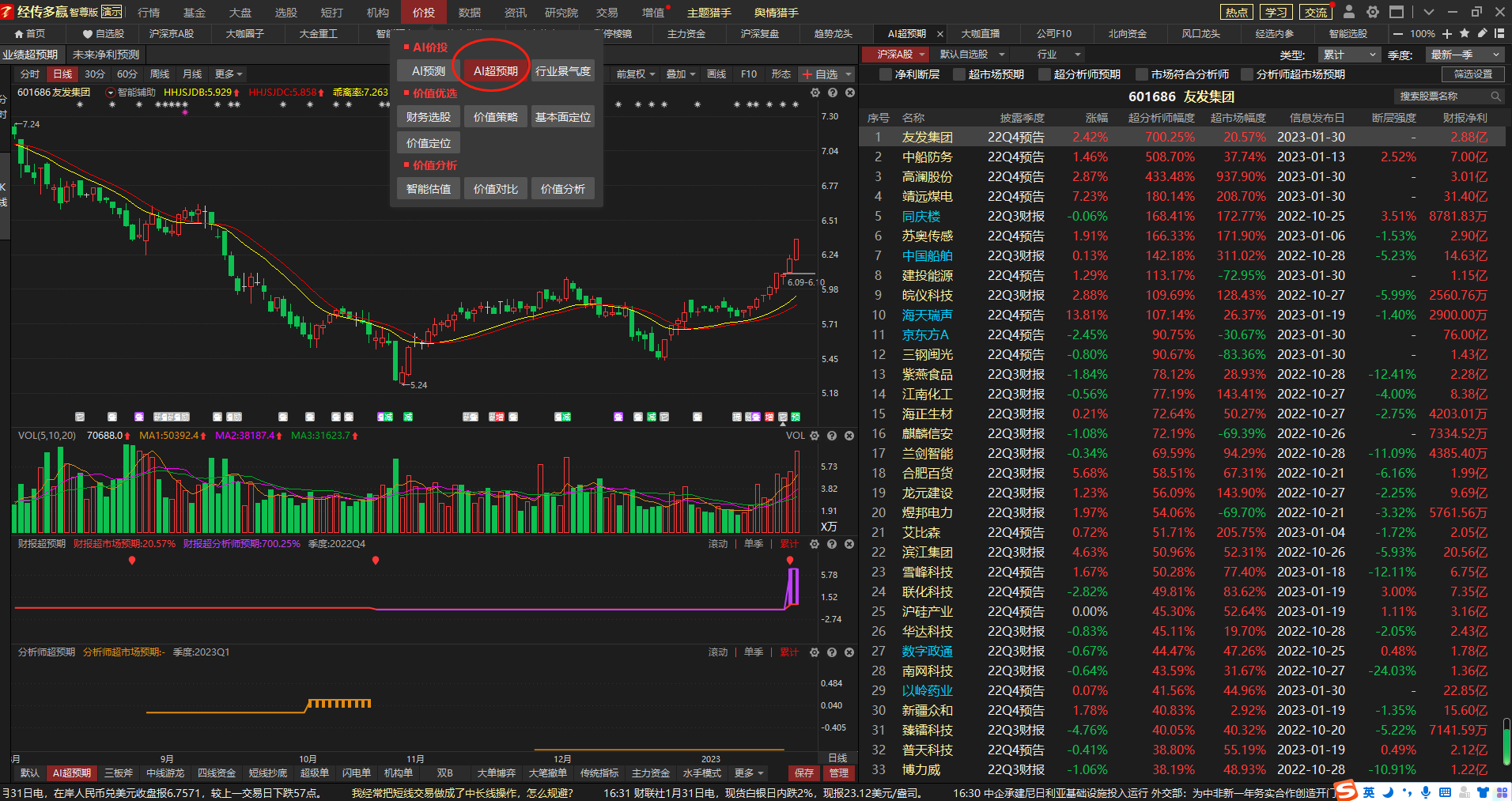Click the star favorite icon in tab bar
Screen dimensions: 1512x801
coord(1465,33)
